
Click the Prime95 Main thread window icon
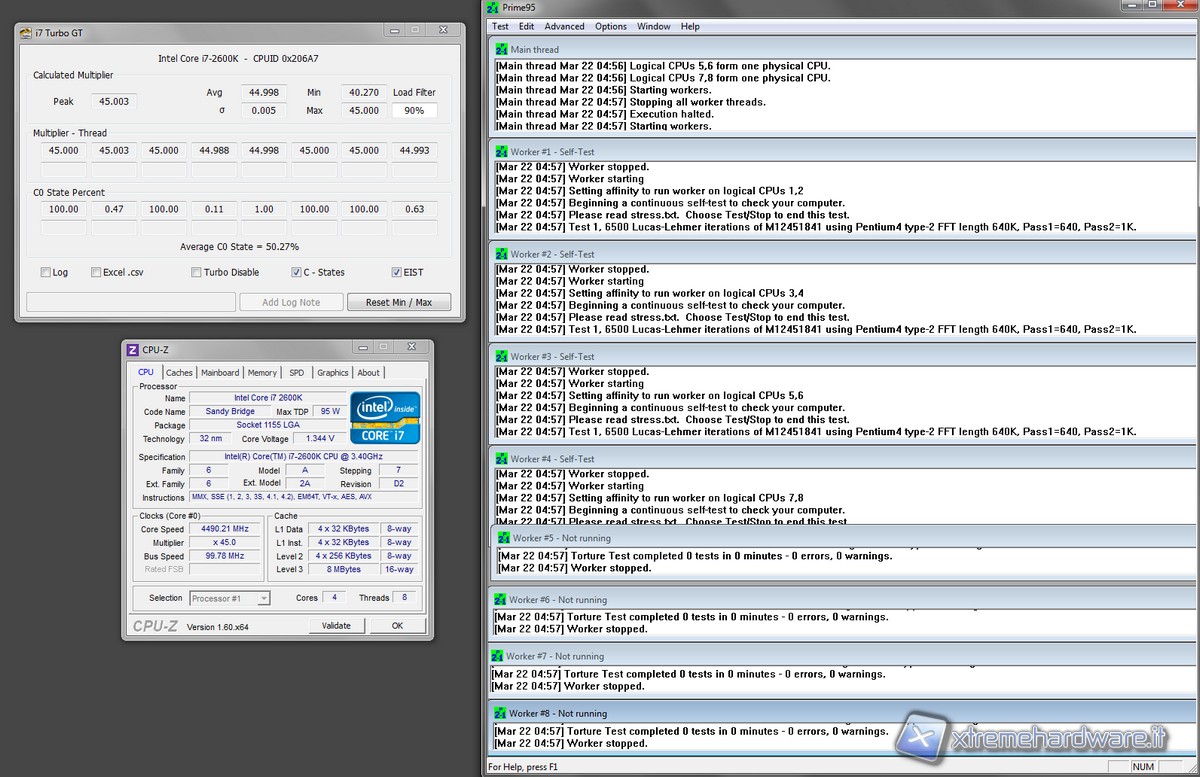coord(502,49)
